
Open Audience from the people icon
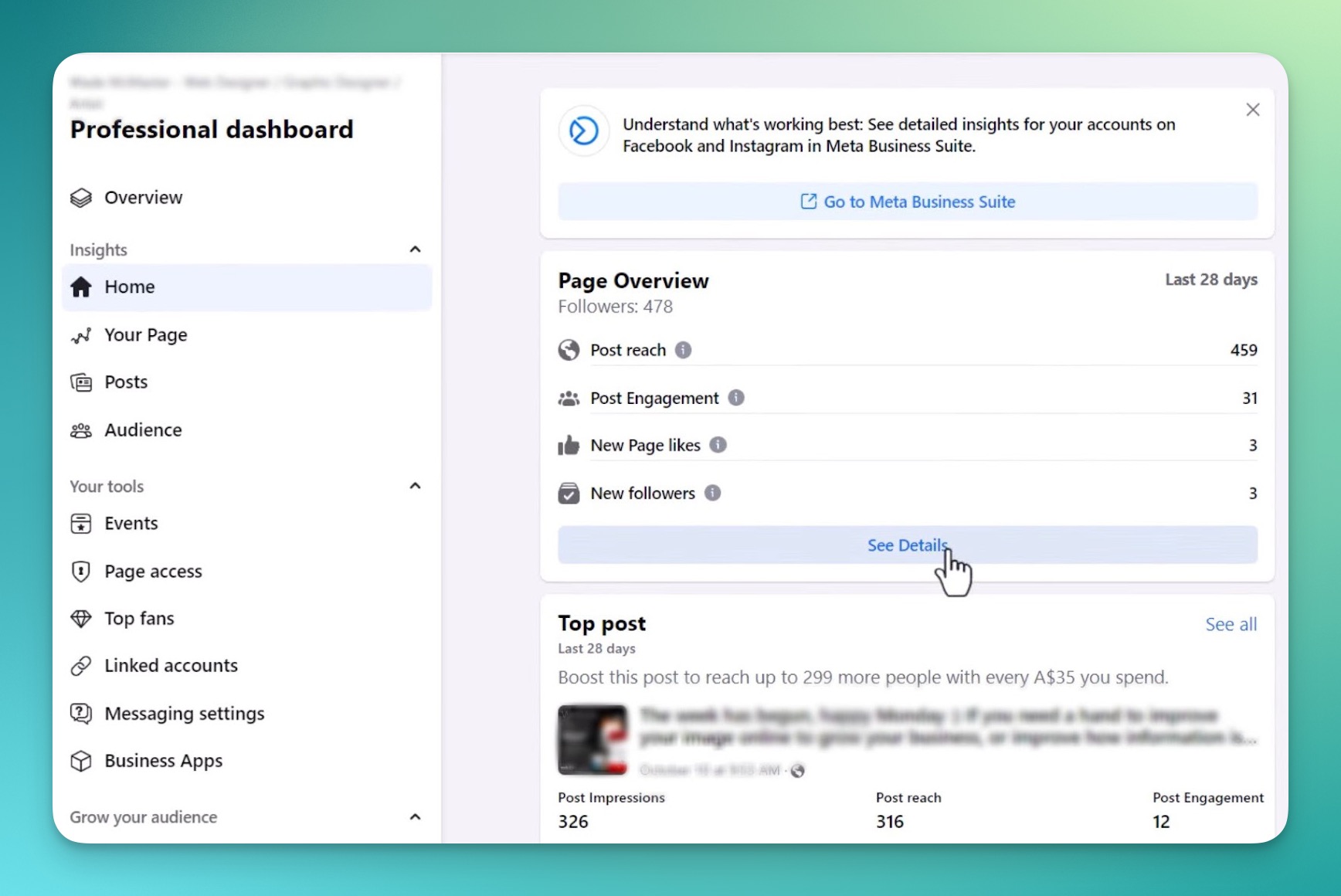click(x=82, y=430)
